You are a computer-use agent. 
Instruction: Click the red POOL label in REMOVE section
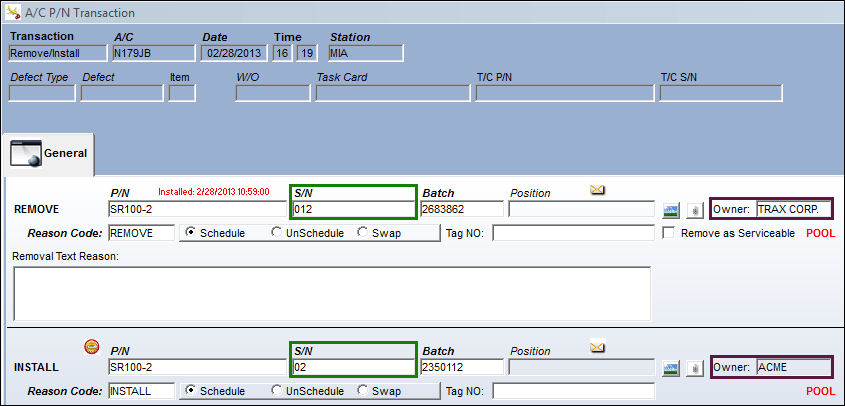pos(820,233)
